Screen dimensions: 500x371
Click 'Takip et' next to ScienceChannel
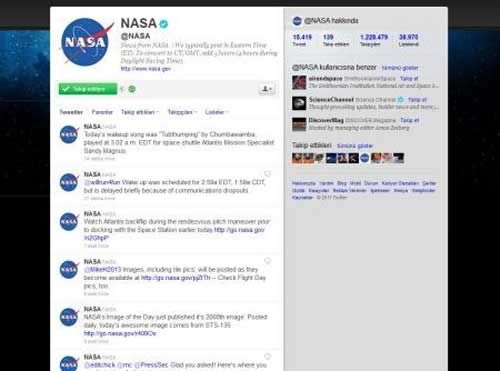coord(417,100)
